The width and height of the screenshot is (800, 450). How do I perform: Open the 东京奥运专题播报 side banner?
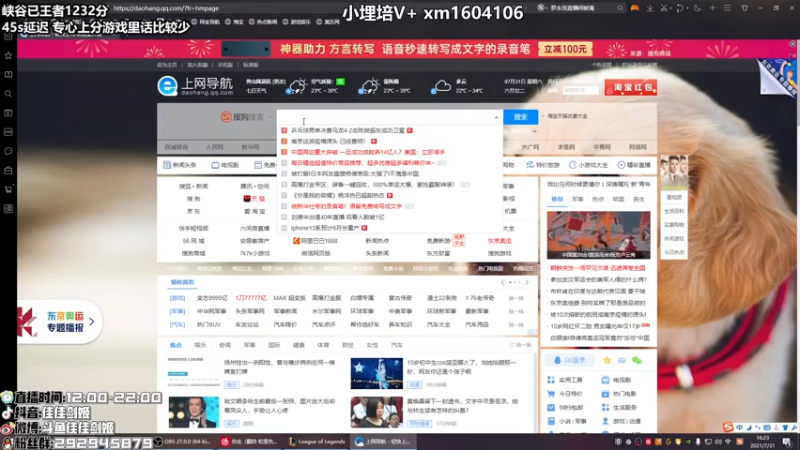point(59,321)
